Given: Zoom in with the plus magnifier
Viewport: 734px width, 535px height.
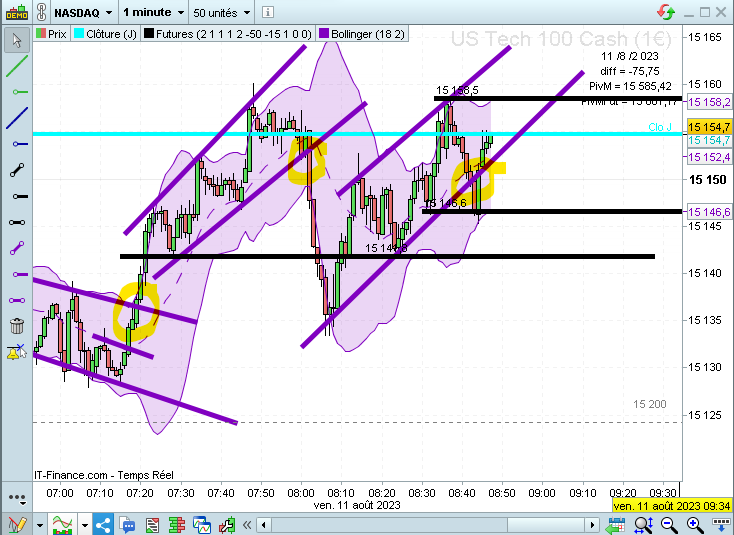Looking at the screenshot, I should [695, 524].
